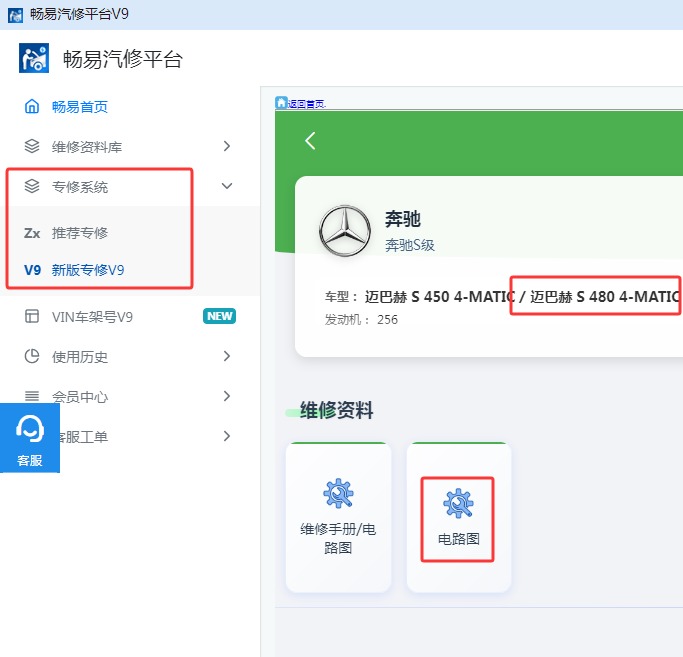Click the gear-wrench icon on 维修手册/电路图
This screenshot has height=657, width=683.
click(x=338, y=493)
